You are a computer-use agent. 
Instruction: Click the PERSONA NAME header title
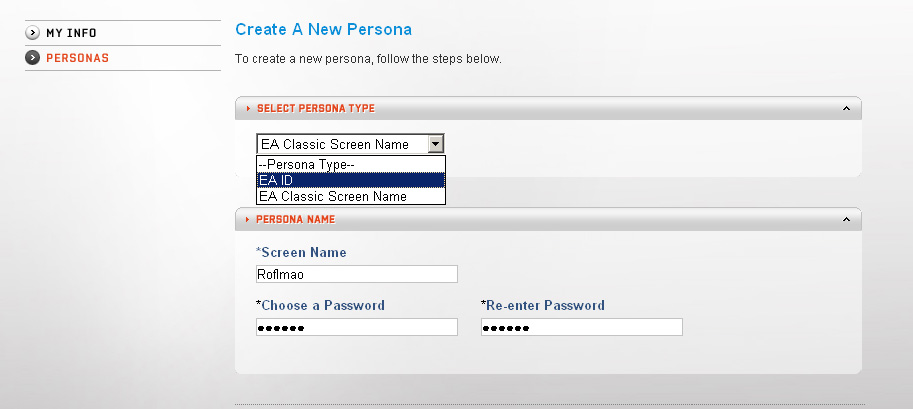pos(295,219)
